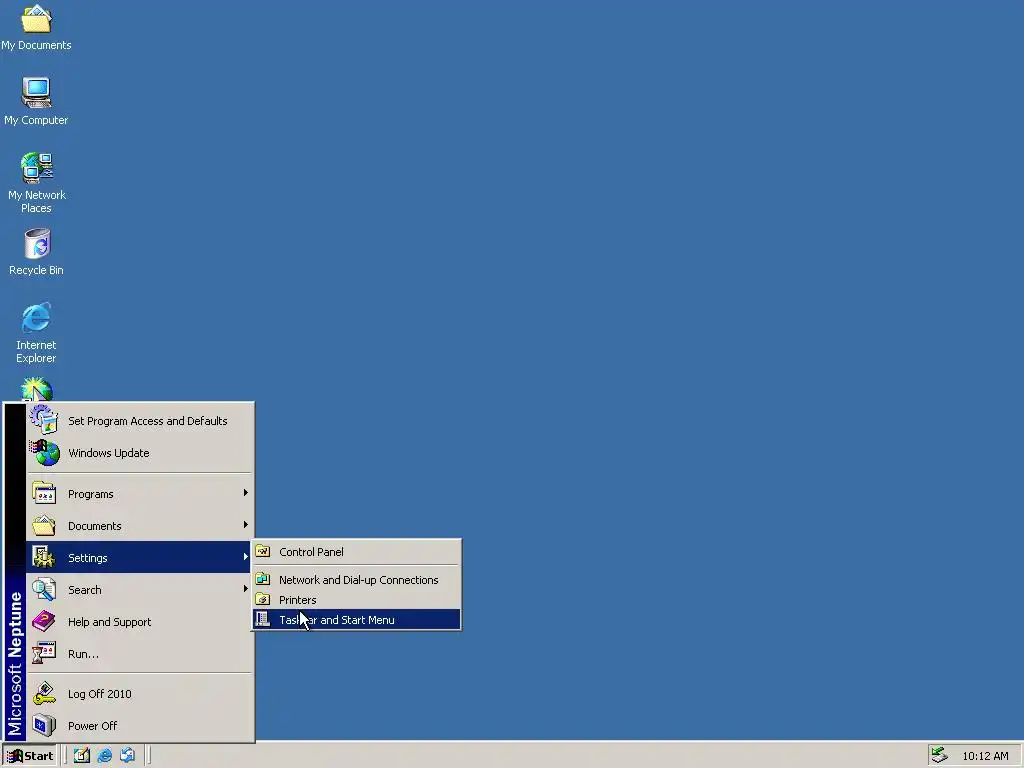The image size is (1024, 768).
Task: Click the Control Panel folder icon
Action: [x=263, y=551]
